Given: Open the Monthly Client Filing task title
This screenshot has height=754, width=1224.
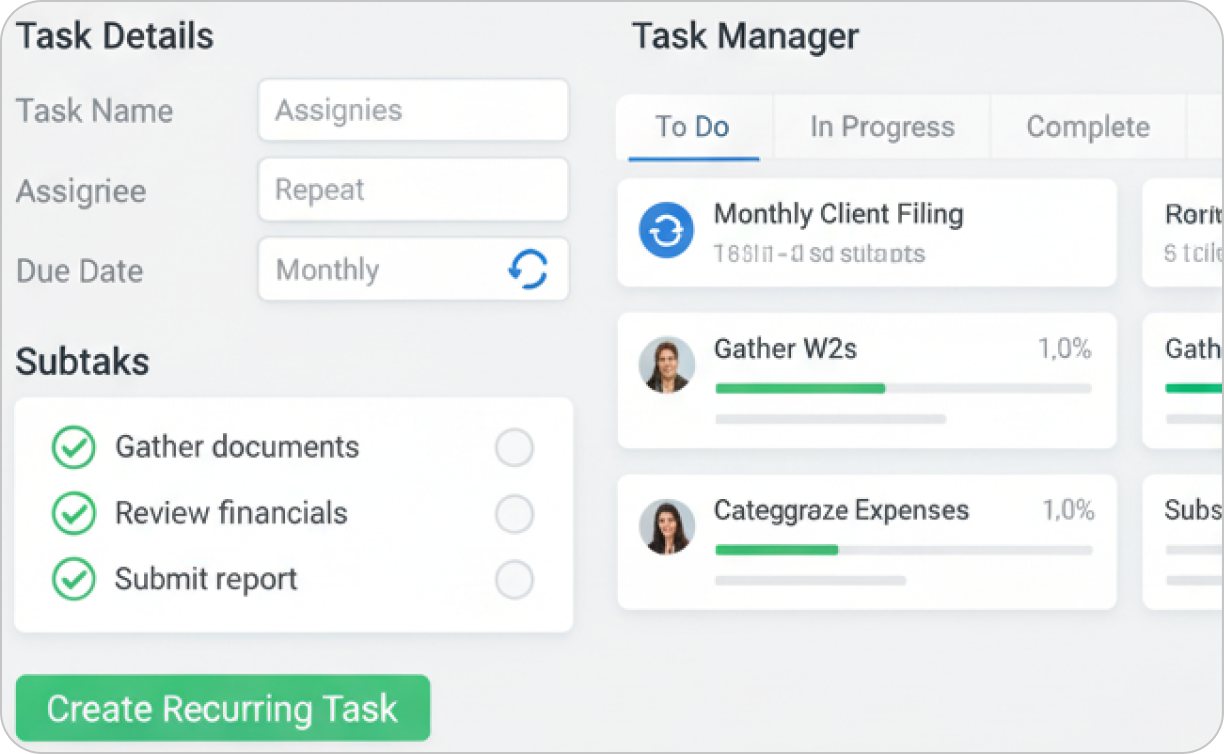Looking at the screenshot, I should click(x=838, y=214).
